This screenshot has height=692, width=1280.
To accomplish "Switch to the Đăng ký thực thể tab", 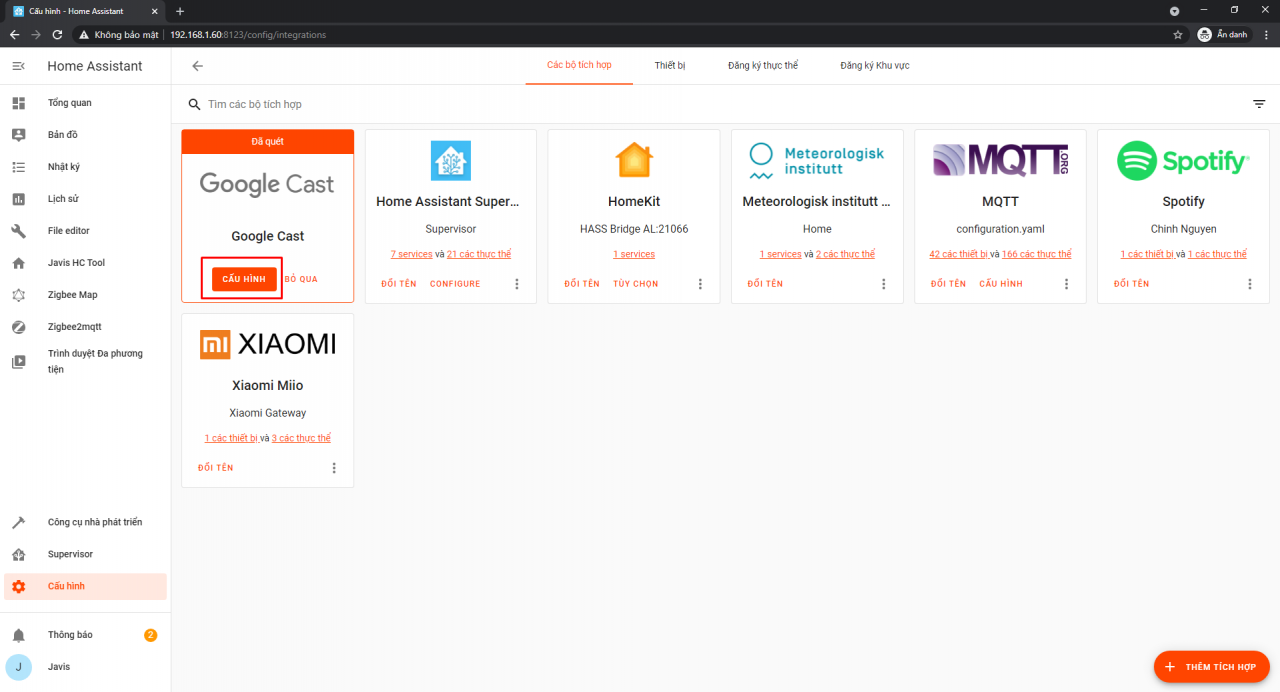I will coord(763,66).
